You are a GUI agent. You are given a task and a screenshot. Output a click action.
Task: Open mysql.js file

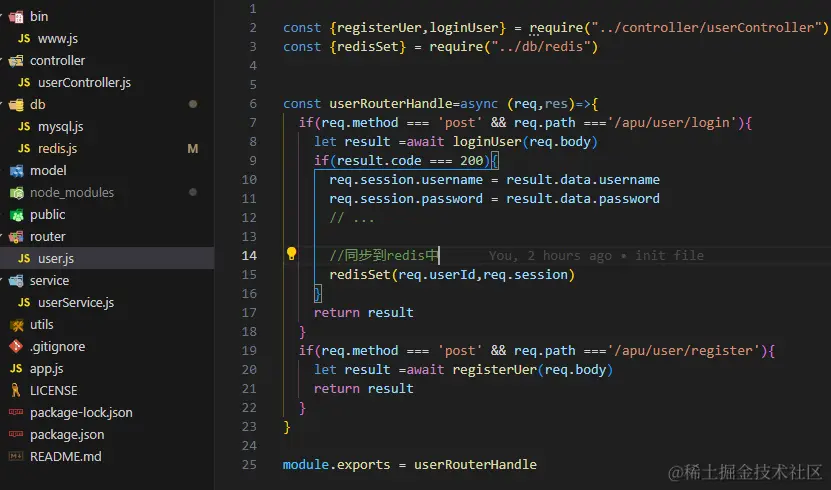[x=60, y=127]
